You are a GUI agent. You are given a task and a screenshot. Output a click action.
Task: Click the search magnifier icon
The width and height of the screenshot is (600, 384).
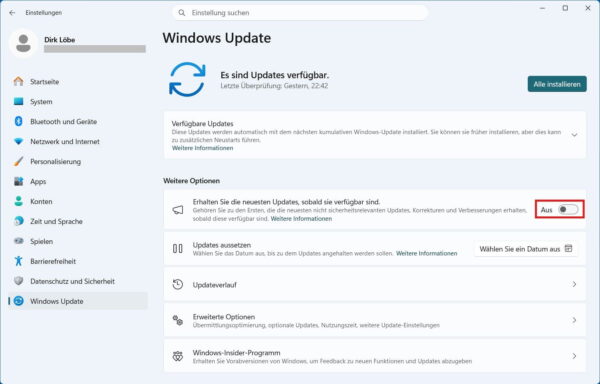click(182, 13)
